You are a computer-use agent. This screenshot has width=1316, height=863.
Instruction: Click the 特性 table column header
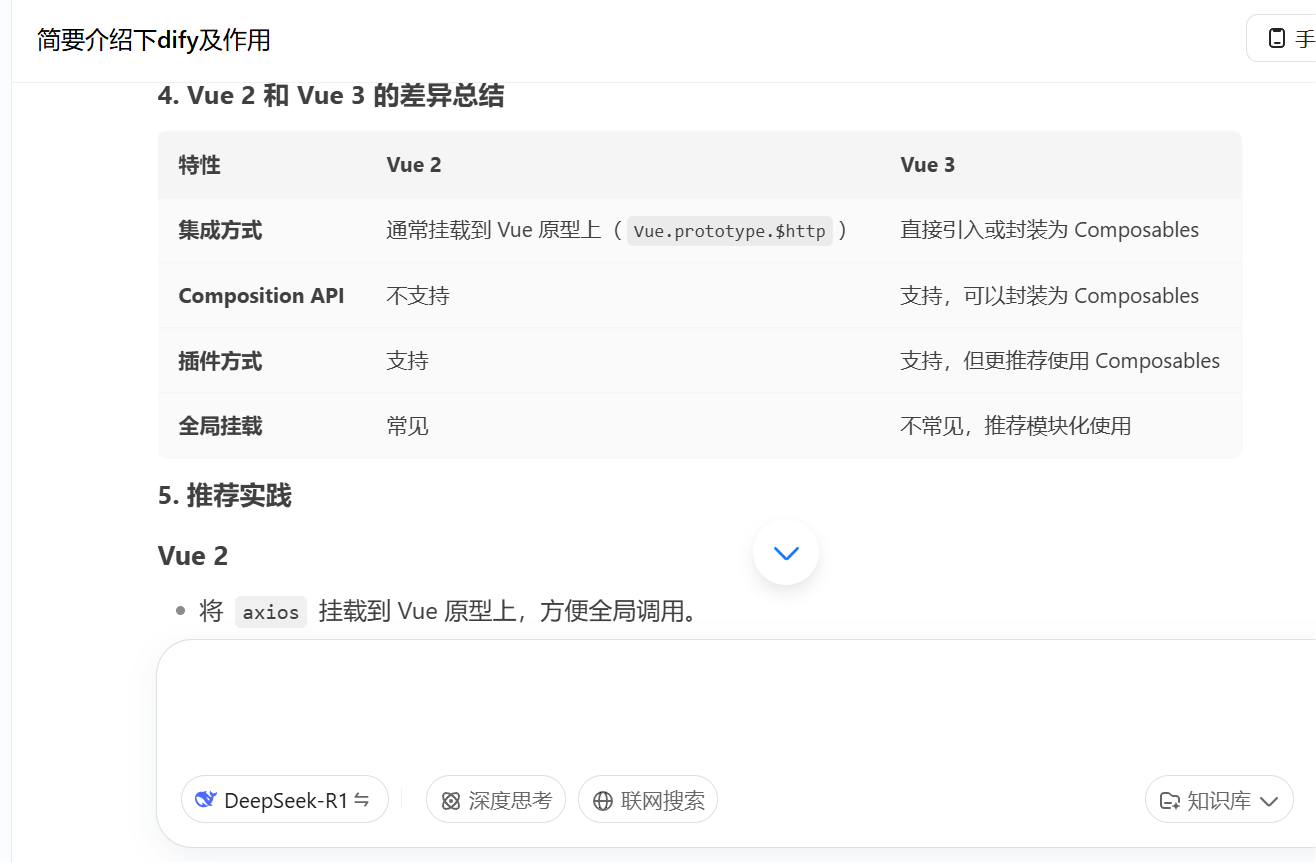point(199,165)
